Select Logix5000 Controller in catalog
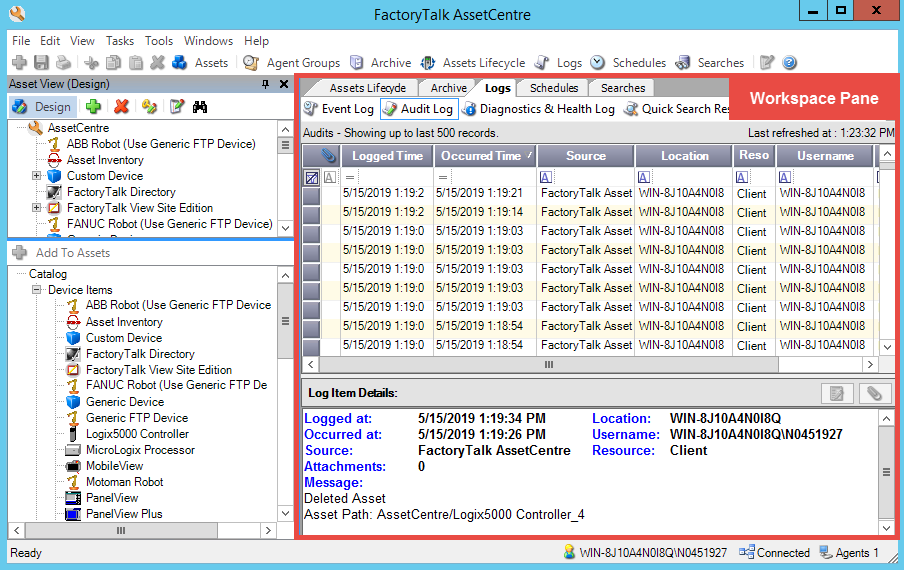Screen dimensions: 904x570 pyautogui.click(x=137, y=434)
